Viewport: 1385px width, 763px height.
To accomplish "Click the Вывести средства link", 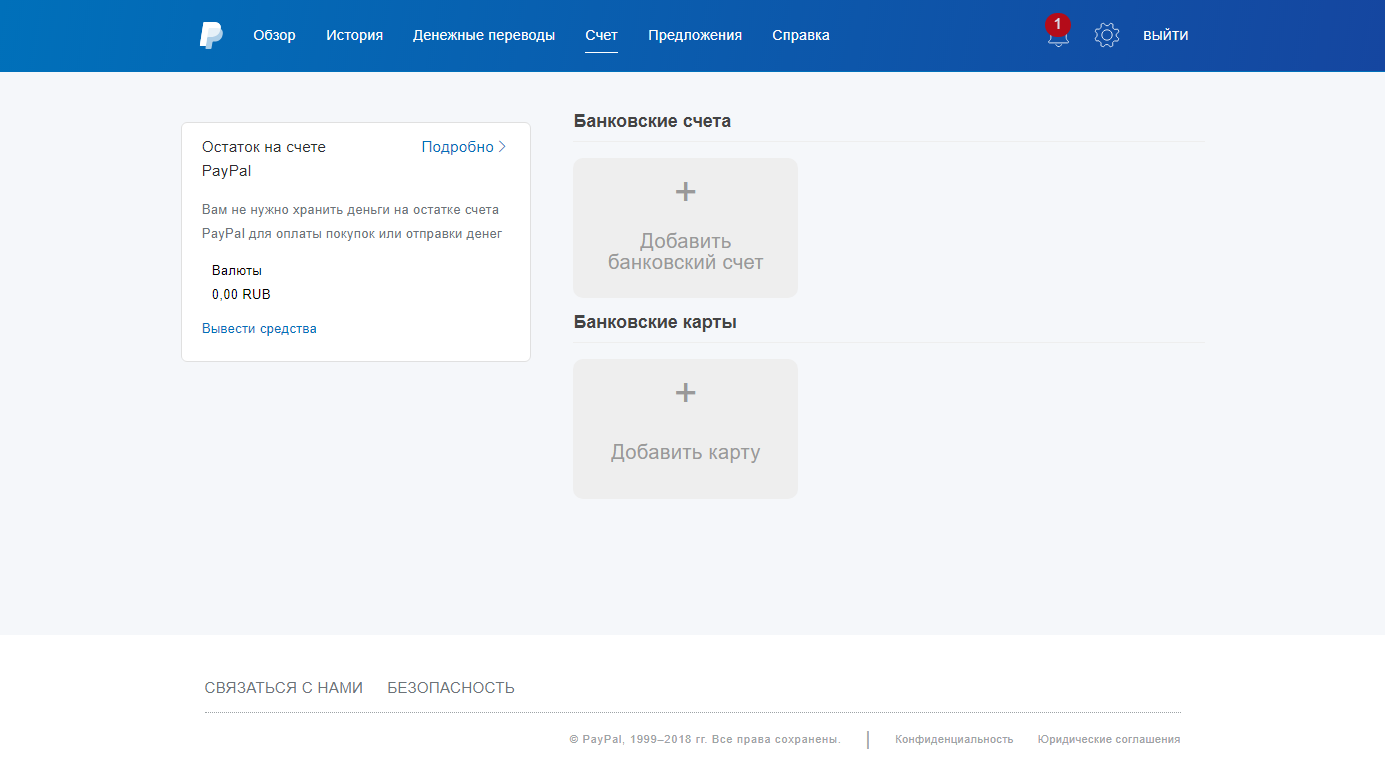I will tap(259, 328).
